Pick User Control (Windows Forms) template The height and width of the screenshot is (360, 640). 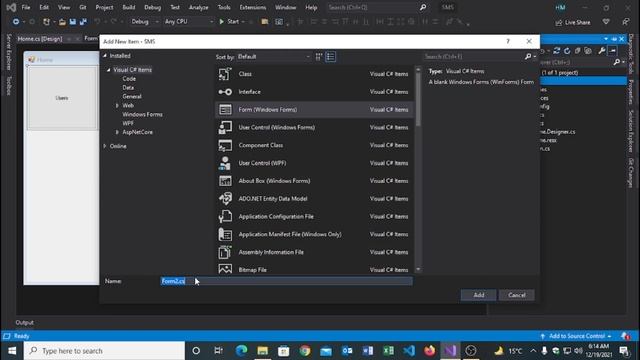pos(313,127)
